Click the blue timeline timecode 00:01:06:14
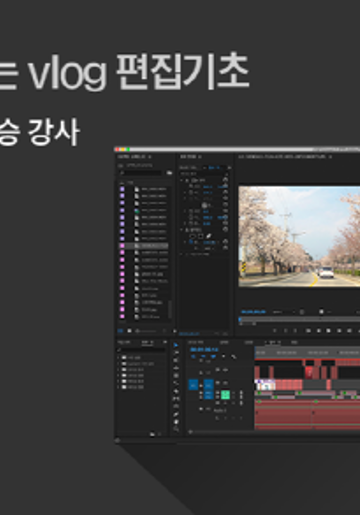 click(x=204, y=349)
